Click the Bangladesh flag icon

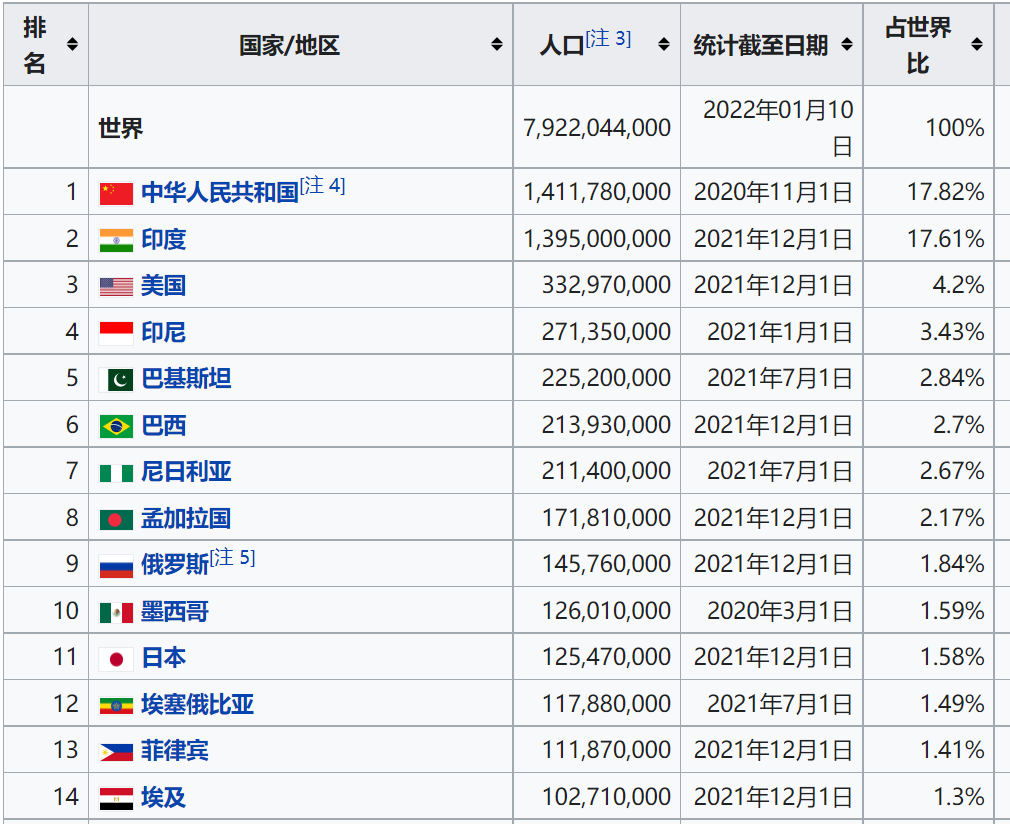tap(117, 519)
